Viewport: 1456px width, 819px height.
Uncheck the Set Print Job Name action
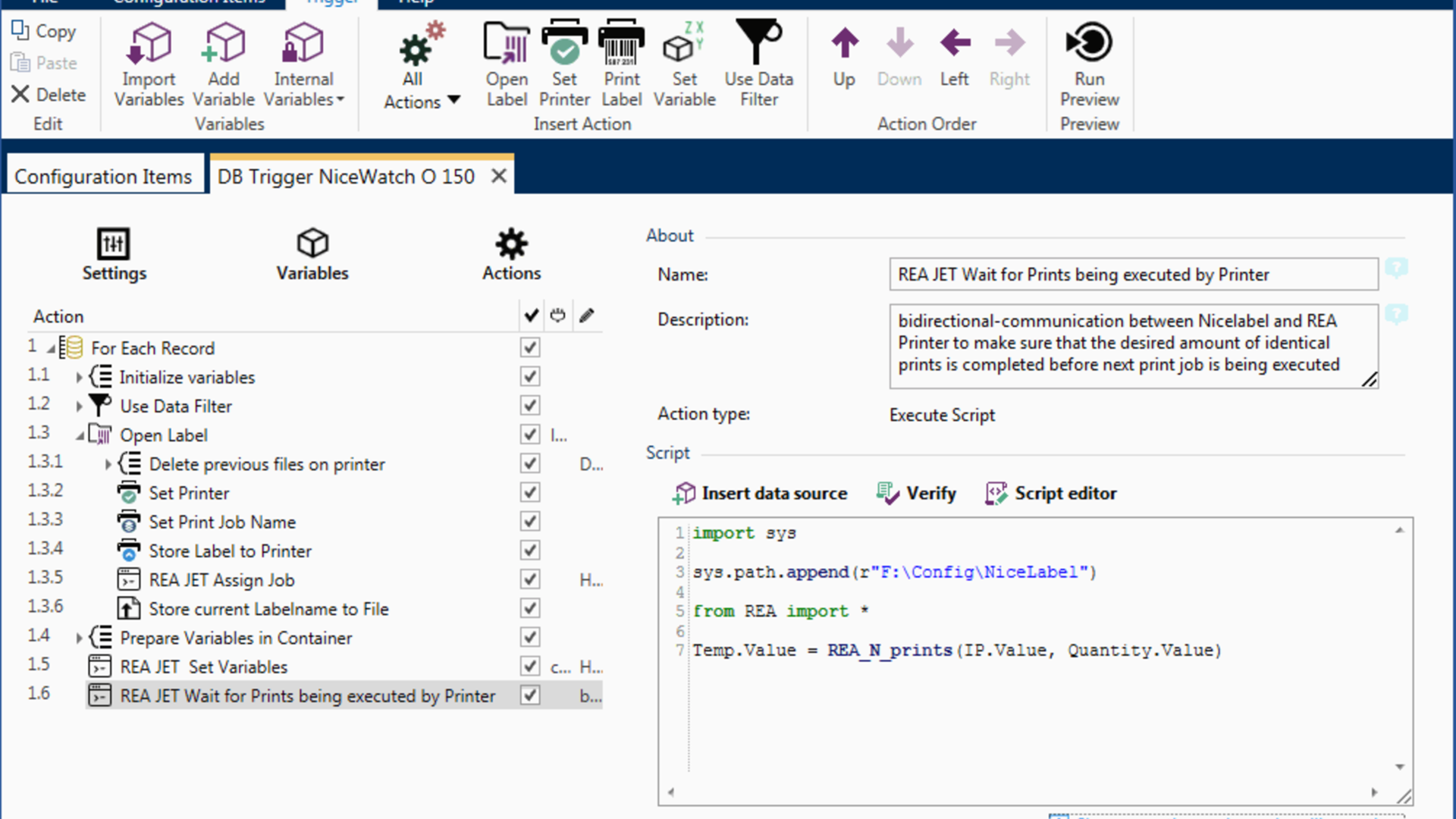tap(529, 521)
